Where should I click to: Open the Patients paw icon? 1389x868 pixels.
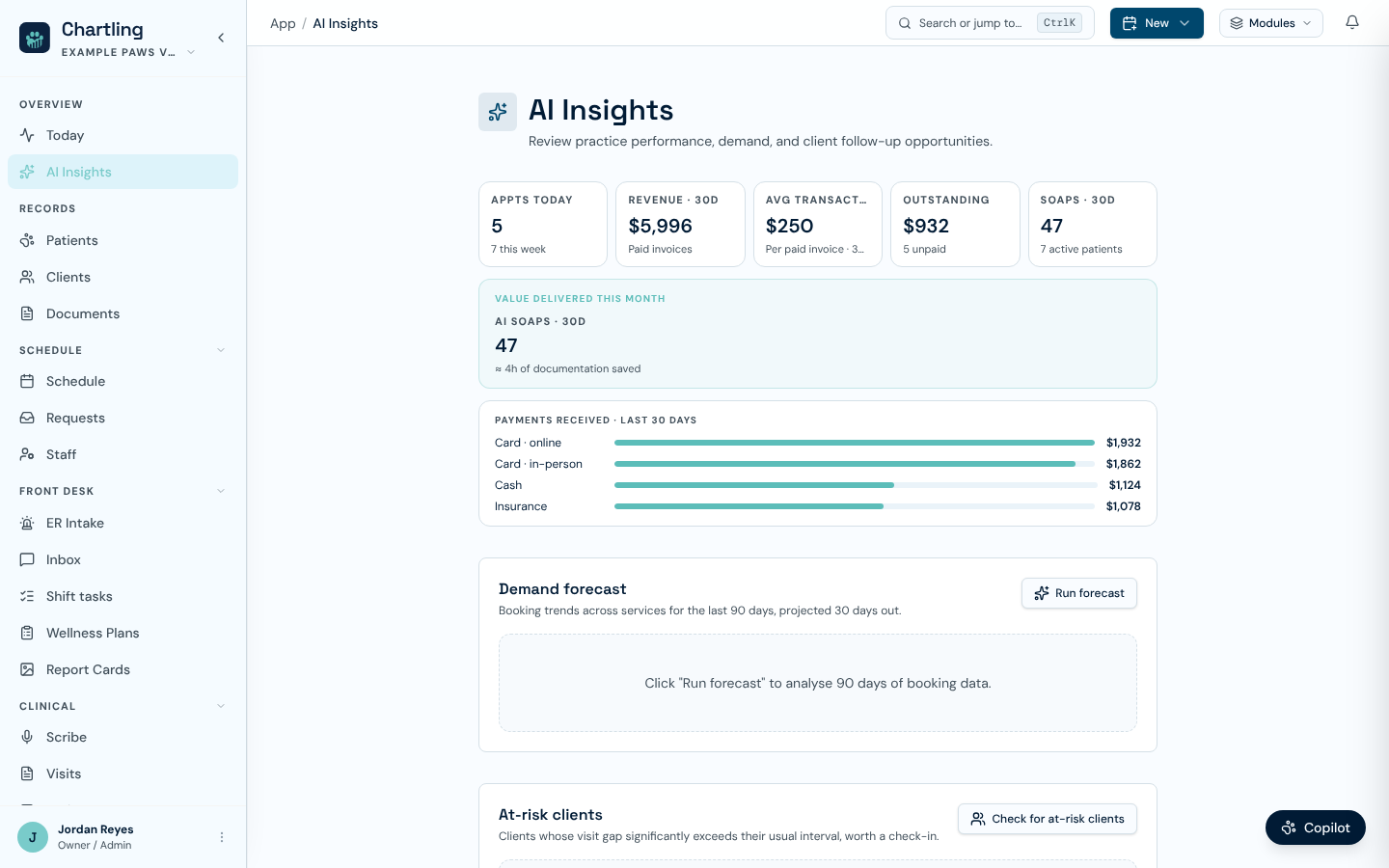click(27, 240)
